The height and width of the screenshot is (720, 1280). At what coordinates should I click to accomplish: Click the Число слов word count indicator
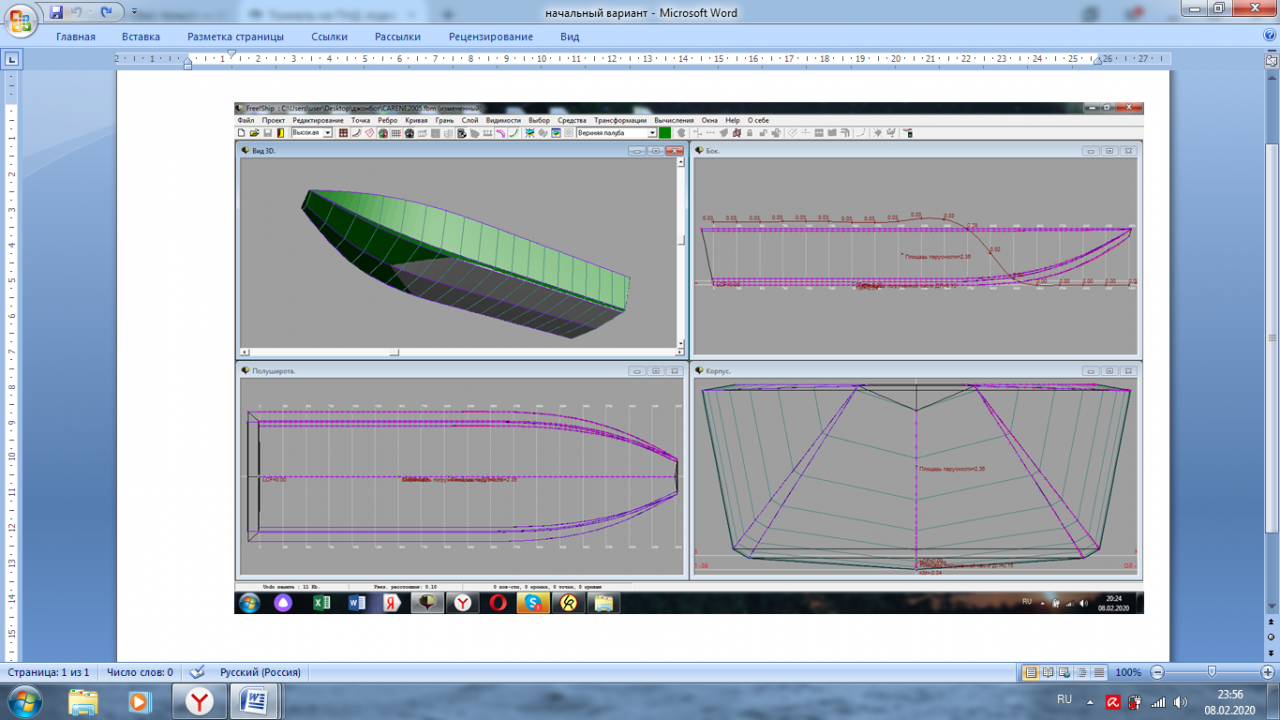coord(140,673)
